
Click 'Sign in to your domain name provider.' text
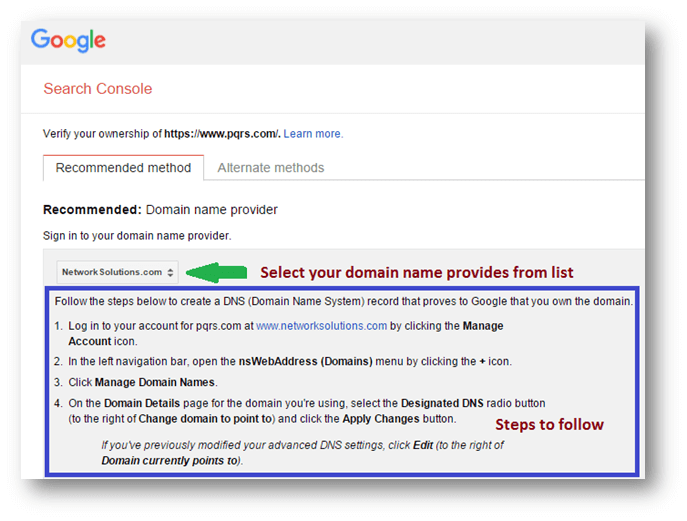[x=137, y=236]
